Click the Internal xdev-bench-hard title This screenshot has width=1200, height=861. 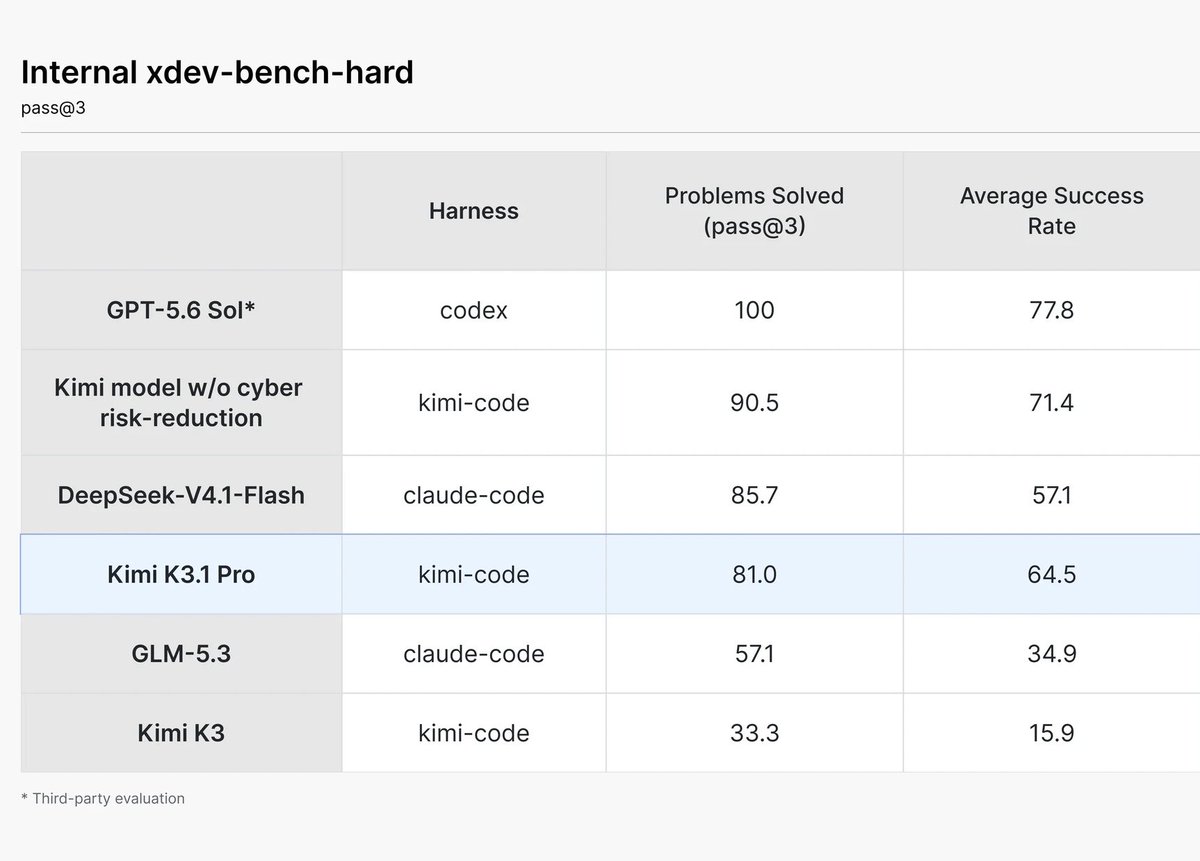pos(217,72)
